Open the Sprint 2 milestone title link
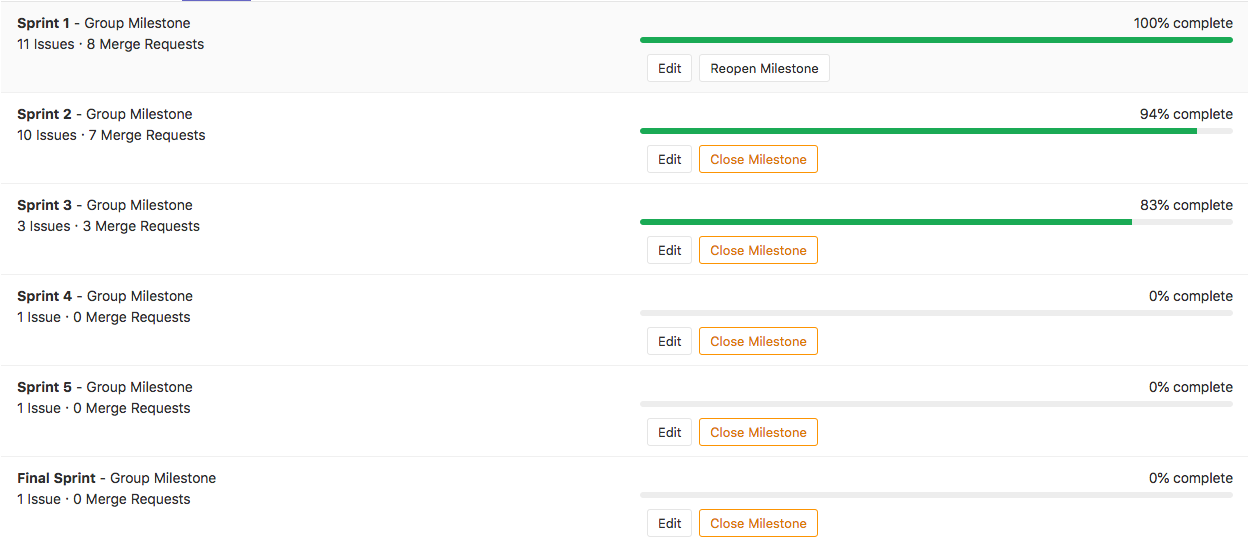The height and width of the screenshot is (556, 1248). click(x=45, y=114)
